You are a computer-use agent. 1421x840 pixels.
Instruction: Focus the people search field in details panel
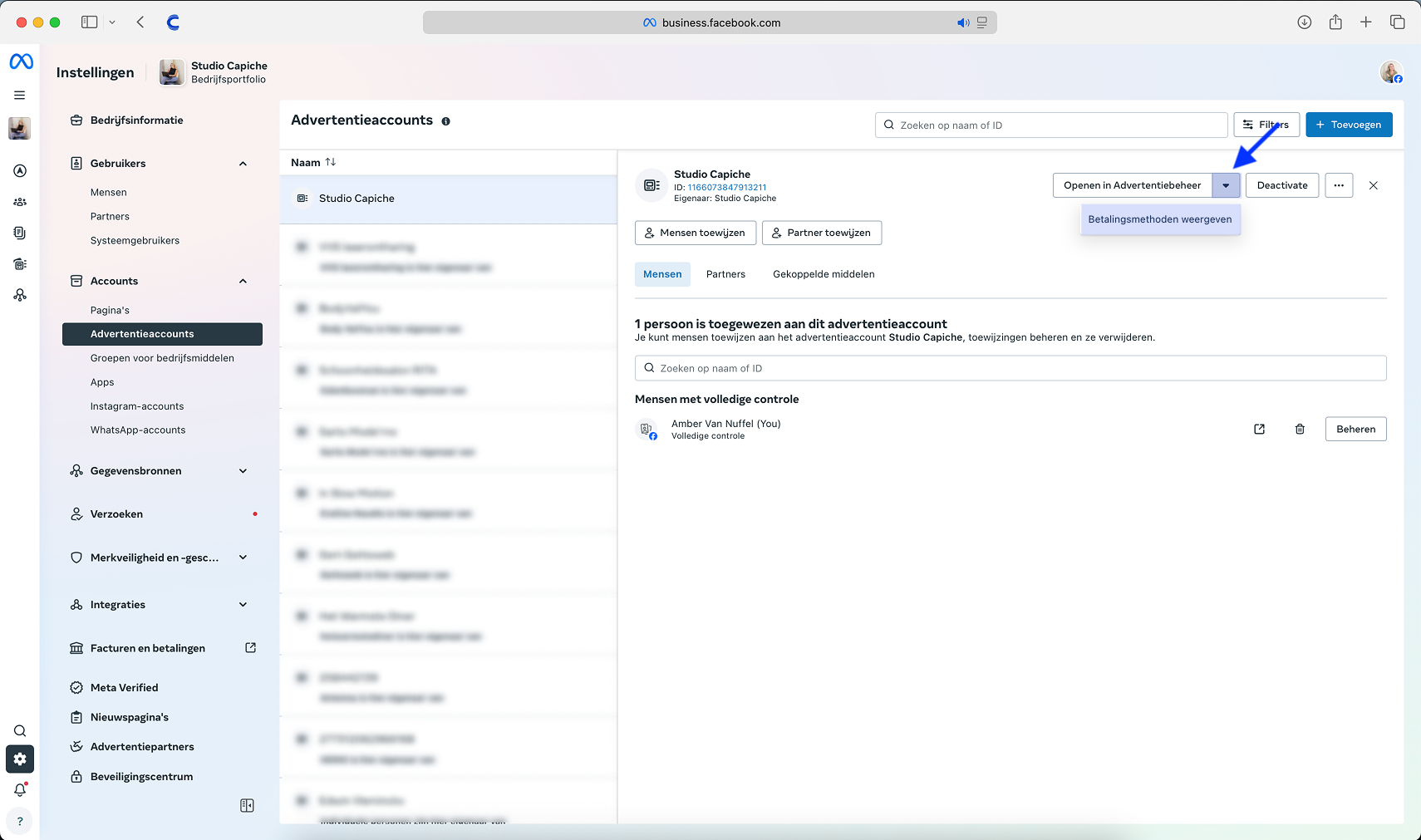[x=1010, y=368]
